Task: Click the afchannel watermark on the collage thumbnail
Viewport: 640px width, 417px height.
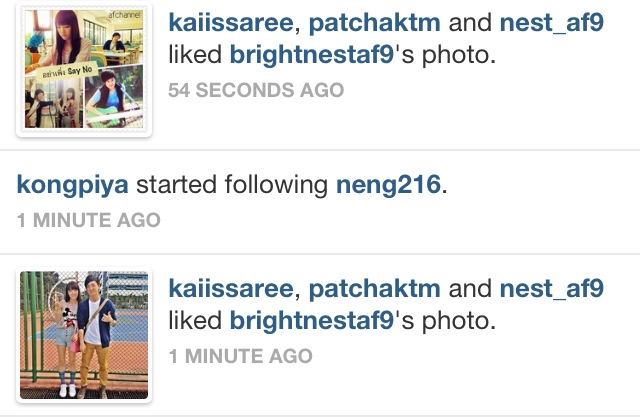Action: 124,15
